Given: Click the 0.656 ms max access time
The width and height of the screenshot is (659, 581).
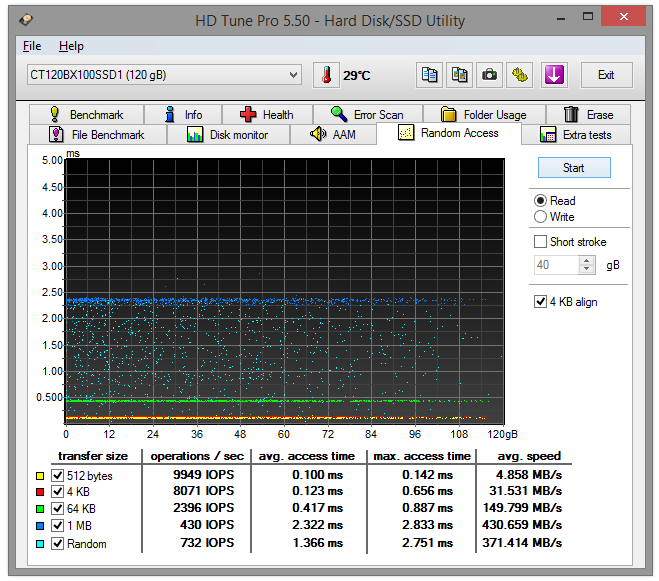Looking at the screenshot, I should 427,491.
